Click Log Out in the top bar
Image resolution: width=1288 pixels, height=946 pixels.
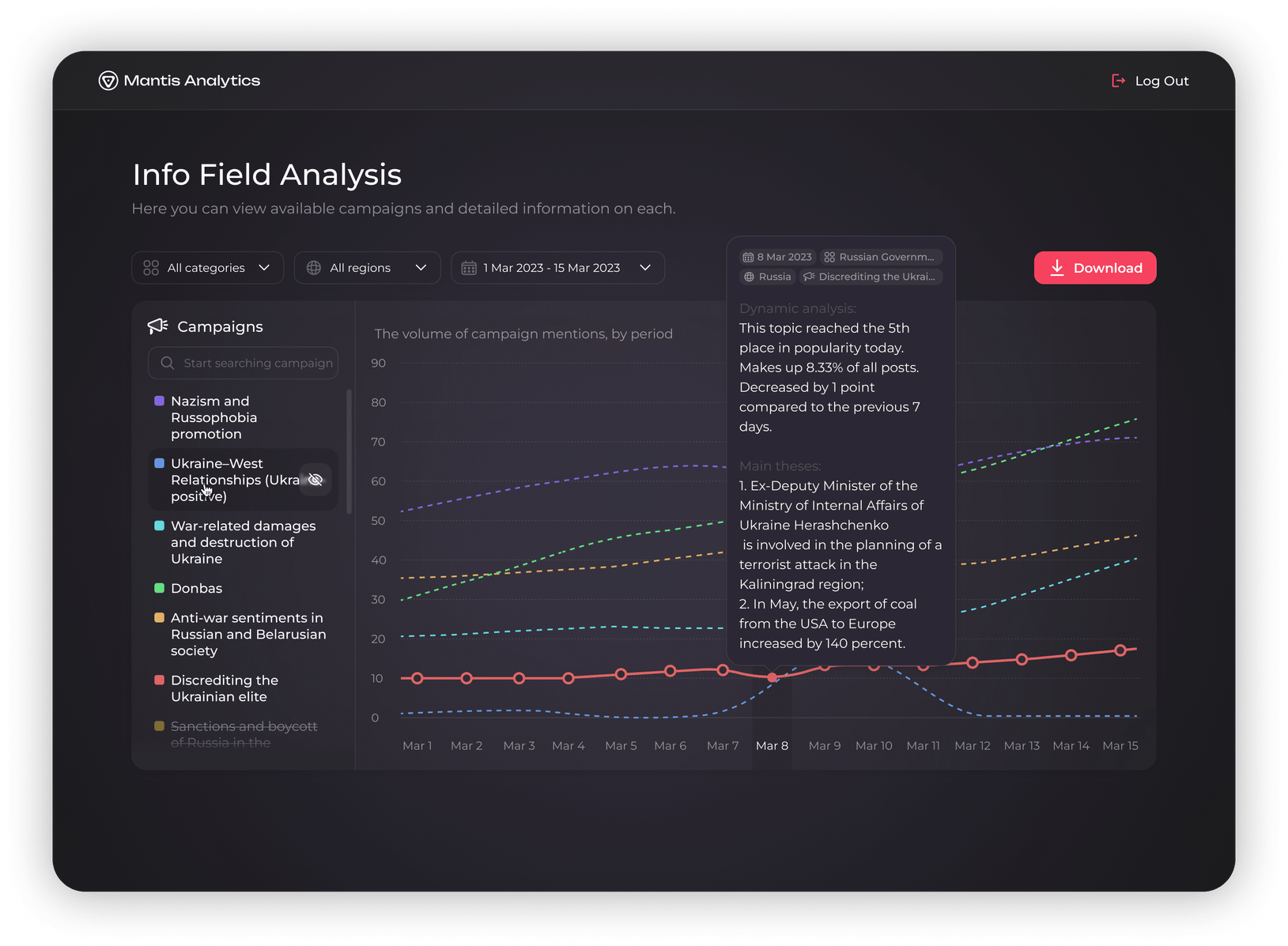point(1161,80)
